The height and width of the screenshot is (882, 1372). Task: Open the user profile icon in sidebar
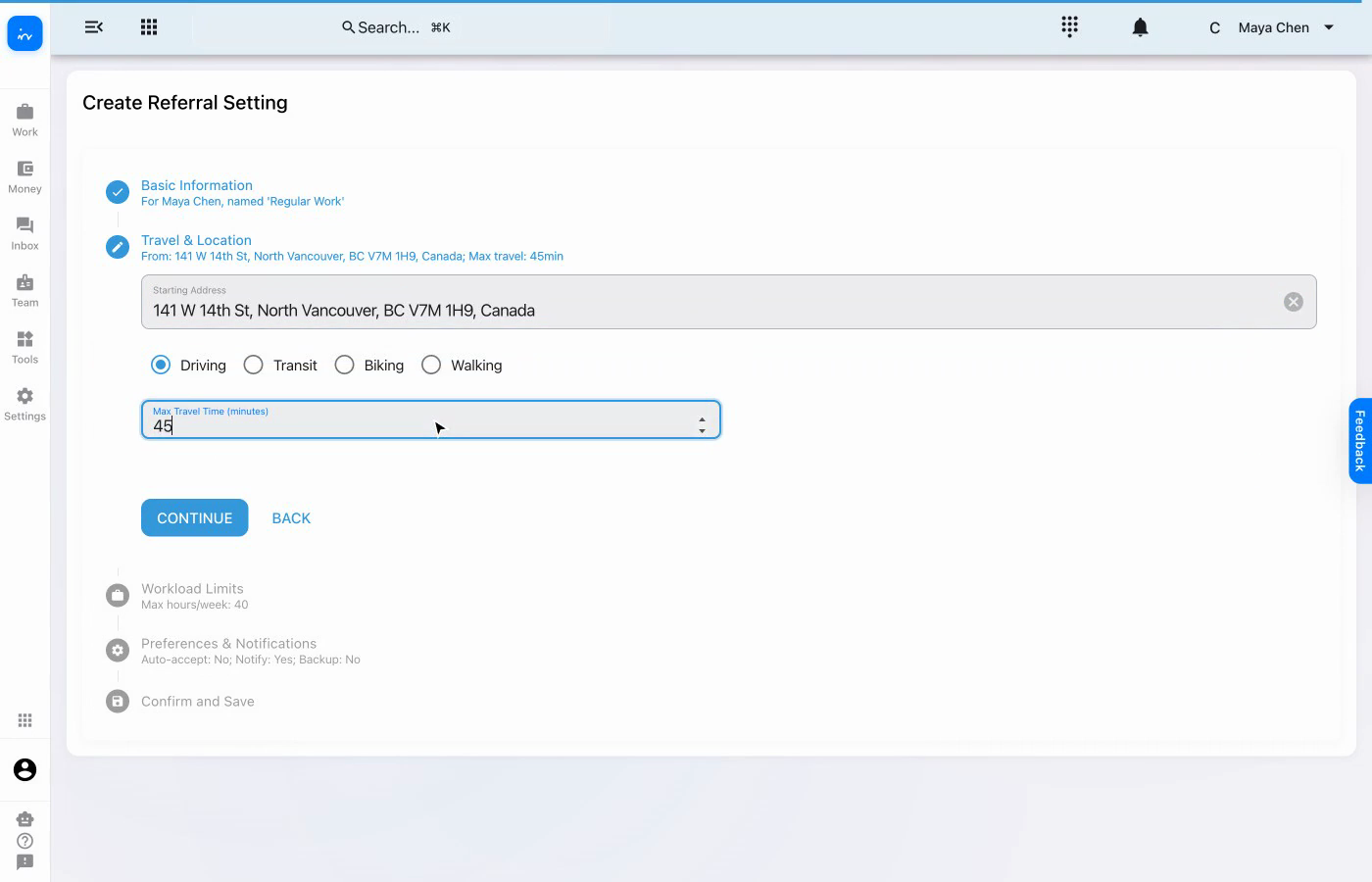25,770
